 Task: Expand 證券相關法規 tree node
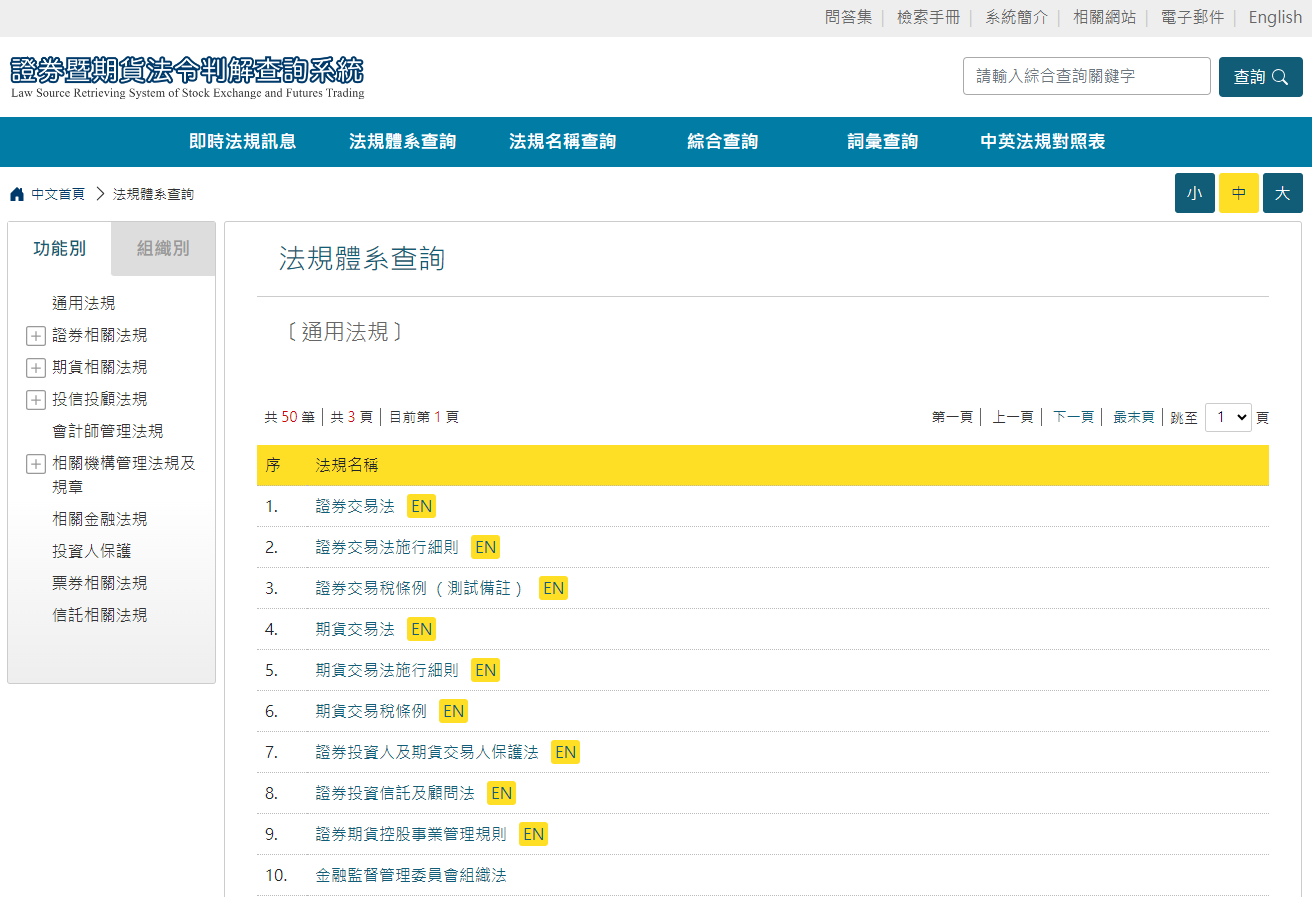point(36,336)
